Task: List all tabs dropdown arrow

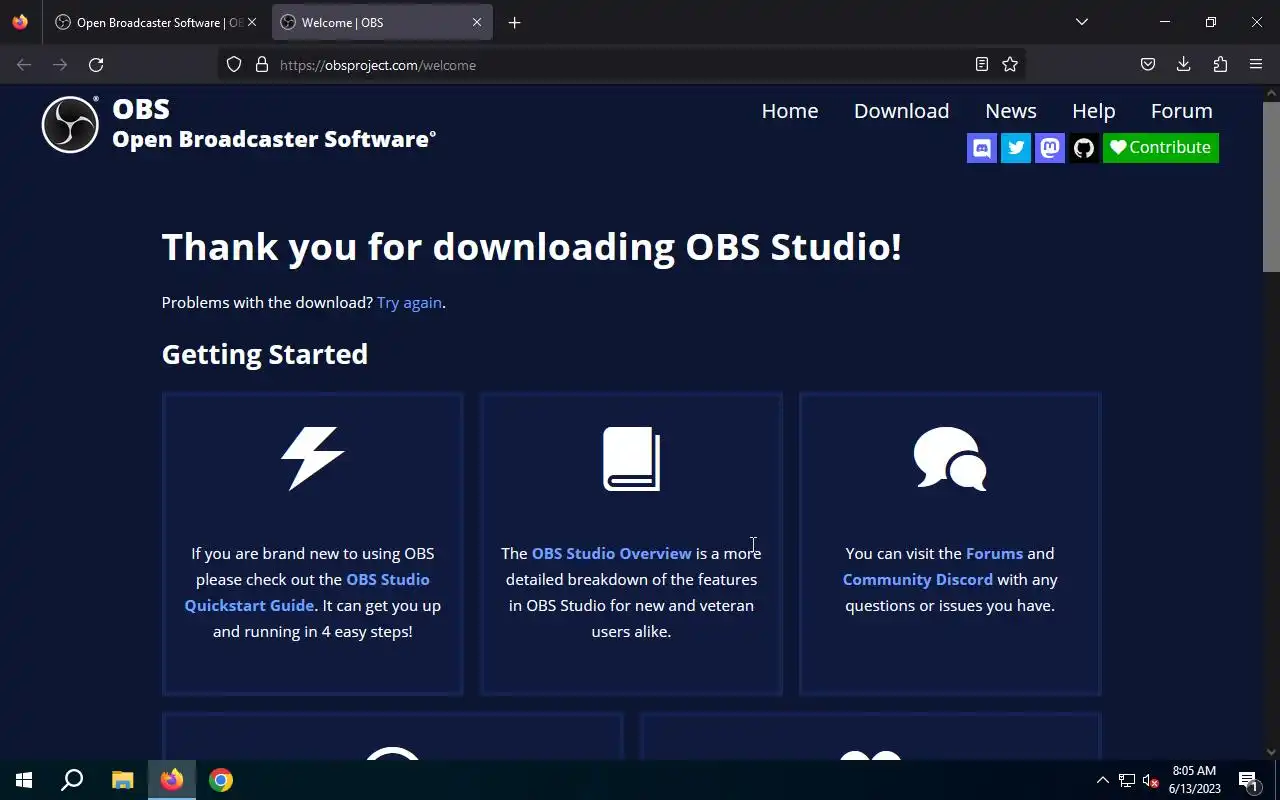Action: 1081,22
